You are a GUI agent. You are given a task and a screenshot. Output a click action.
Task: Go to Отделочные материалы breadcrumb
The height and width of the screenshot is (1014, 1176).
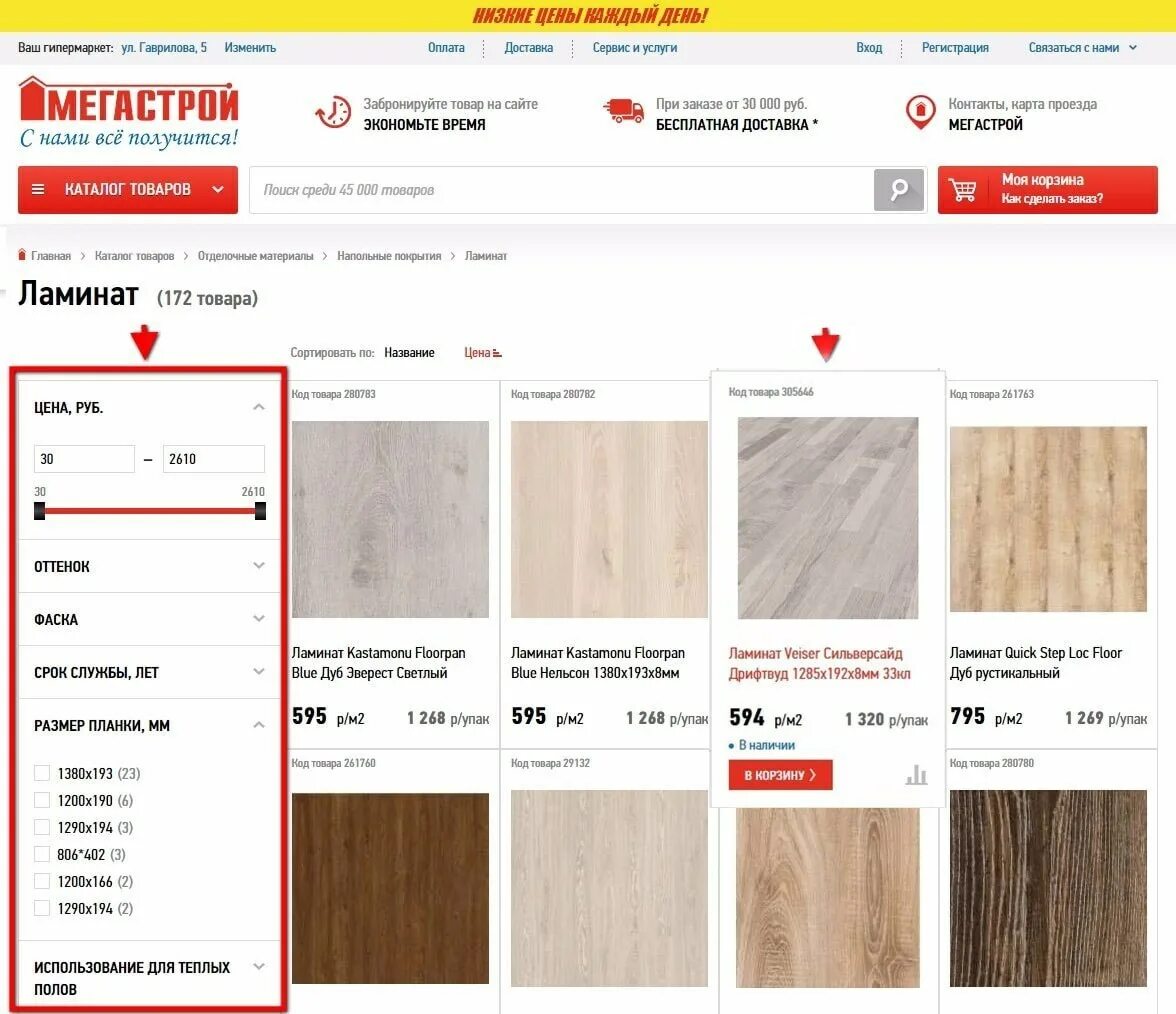click(256, 256)
